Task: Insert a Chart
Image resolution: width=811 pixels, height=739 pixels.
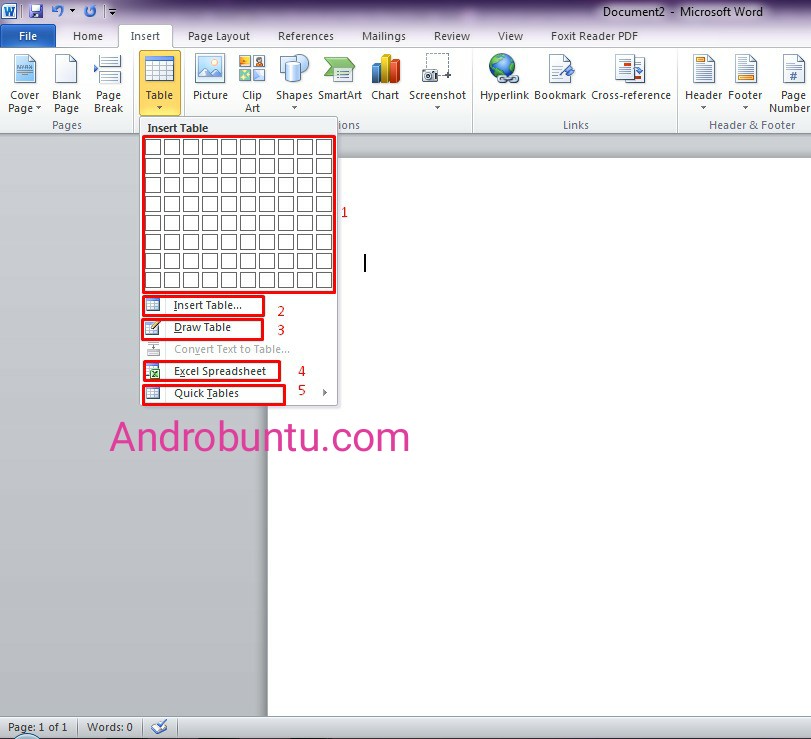Action: [385, 80]
